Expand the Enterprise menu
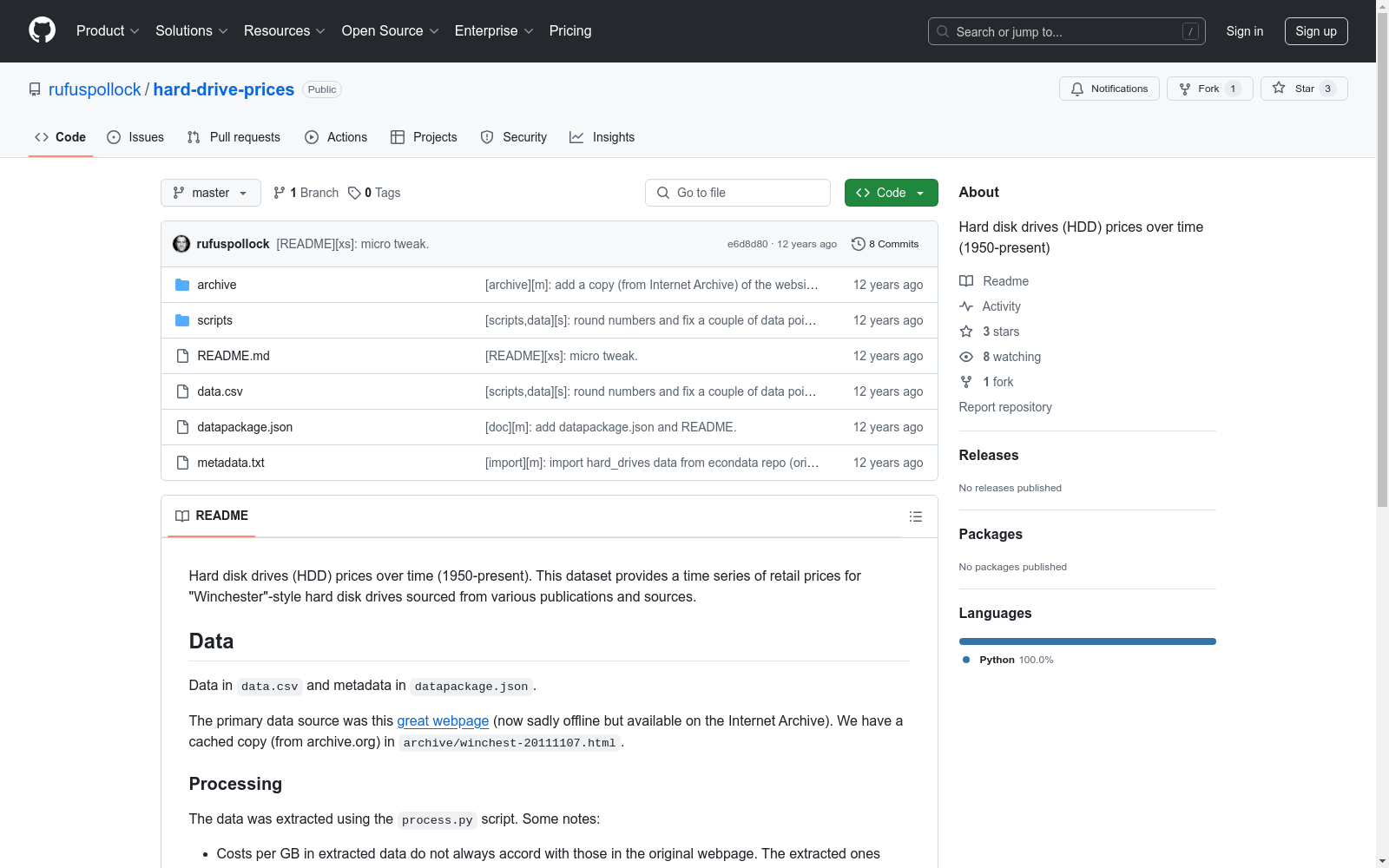Image resolution: width=1389 pixels, height=868 pixels. pos(494,31)
